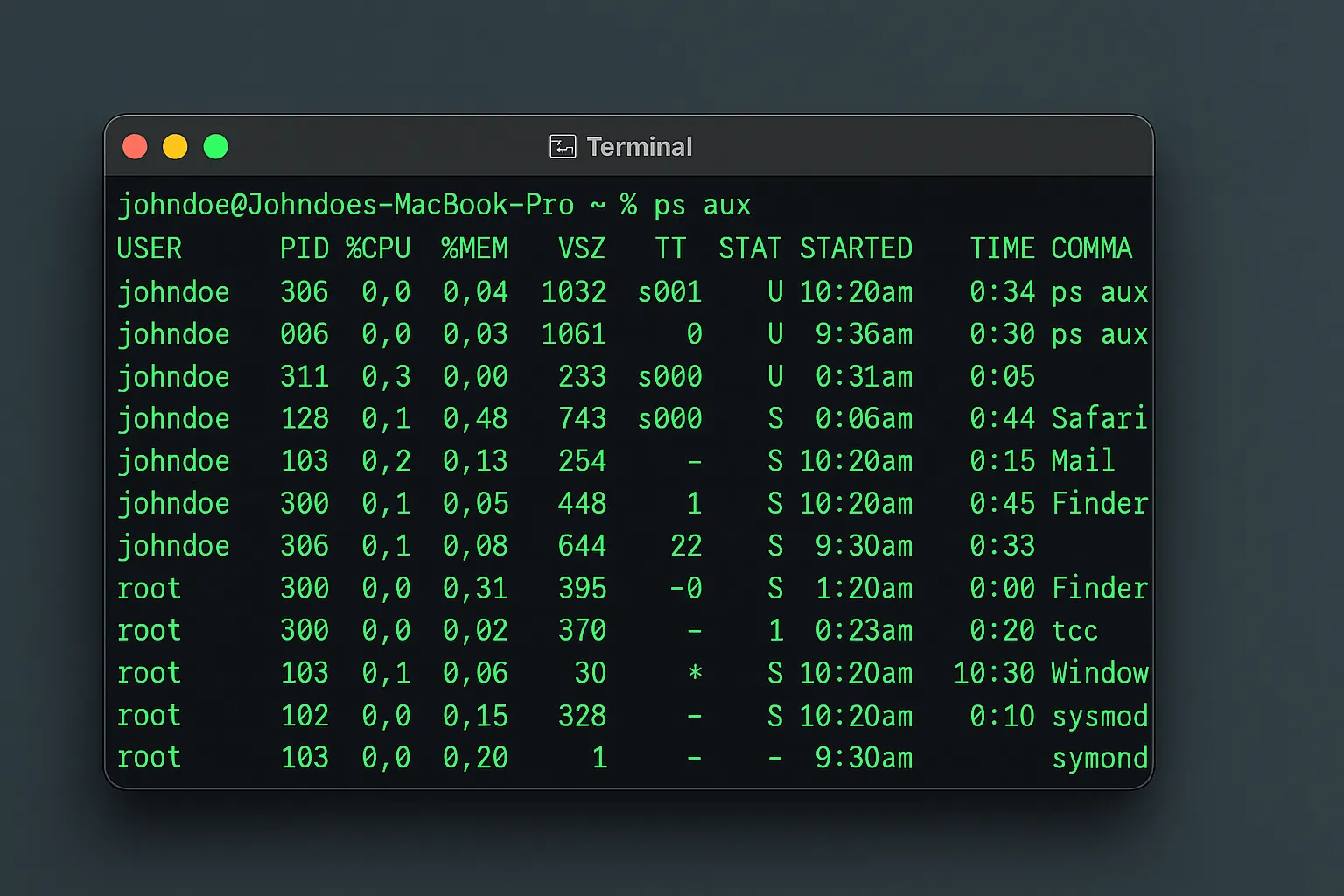Click the sysmod process entry
1344x896 pixels.
pos(1099,716)
